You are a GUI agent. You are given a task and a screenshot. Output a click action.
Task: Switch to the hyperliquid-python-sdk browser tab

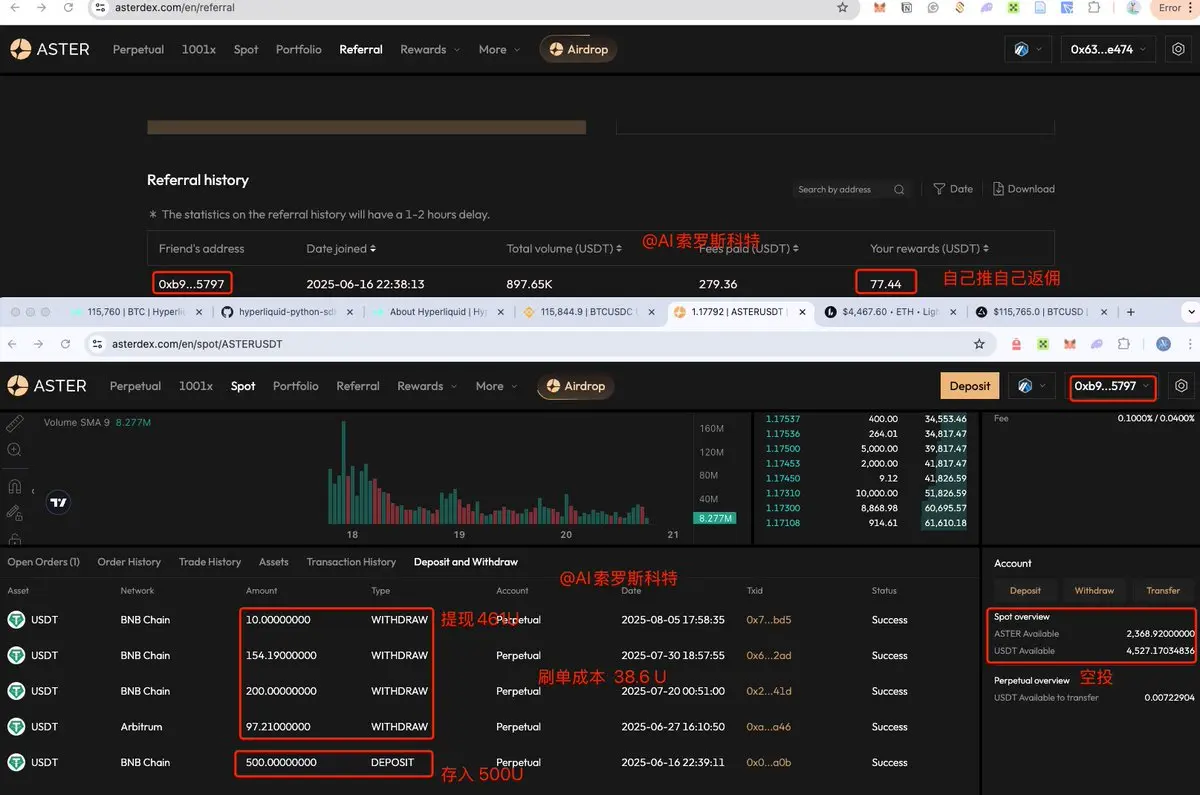coord(287,312)
